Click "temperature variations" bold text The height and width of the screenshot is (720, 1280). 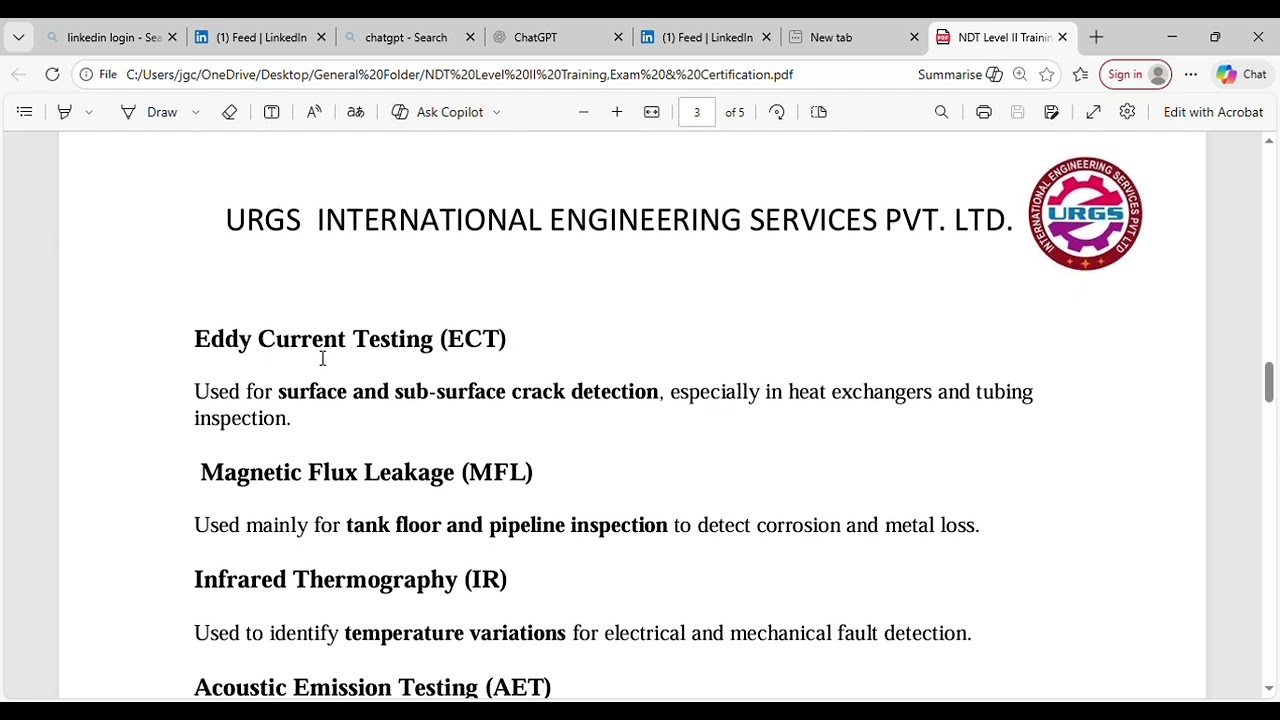point(455,633)
